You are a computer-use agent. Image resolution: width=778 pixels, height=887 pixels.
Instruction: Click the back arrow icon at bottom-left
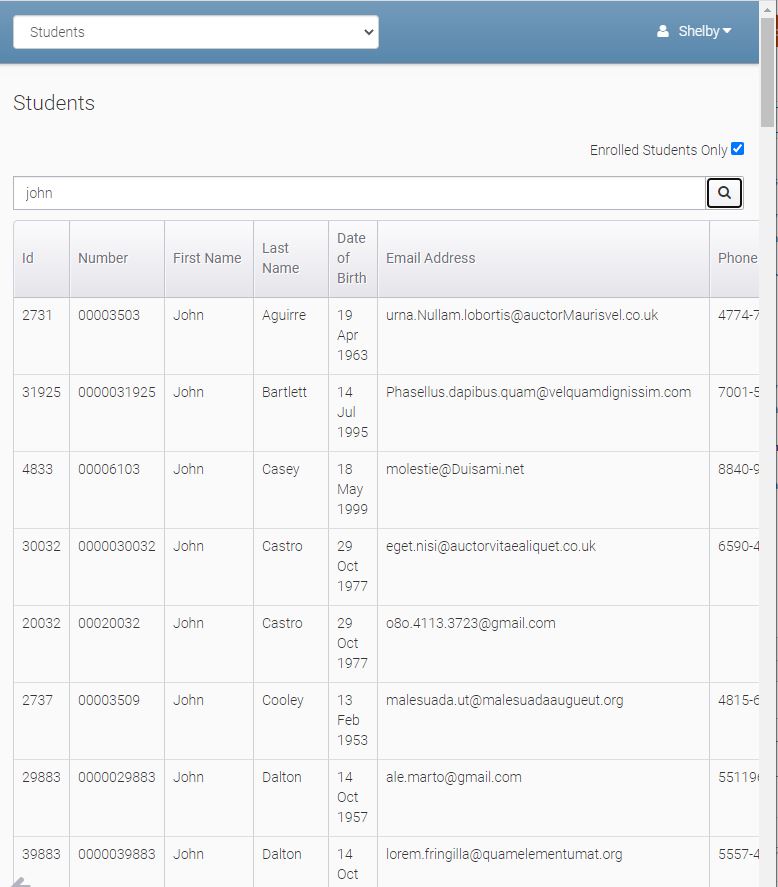coord(20,881)
